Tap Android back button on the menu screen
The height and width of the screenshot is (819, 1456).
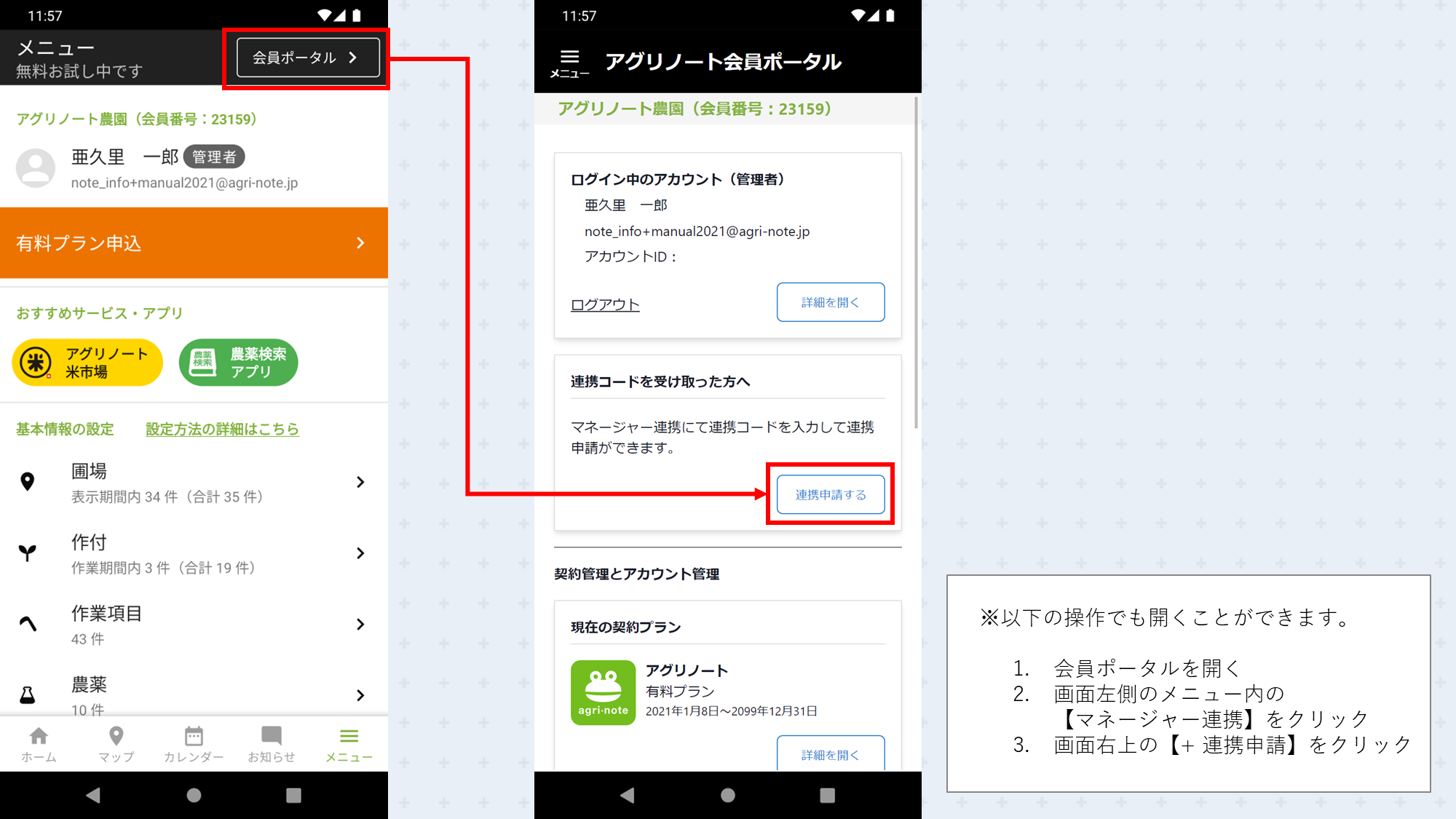[93, 795]
